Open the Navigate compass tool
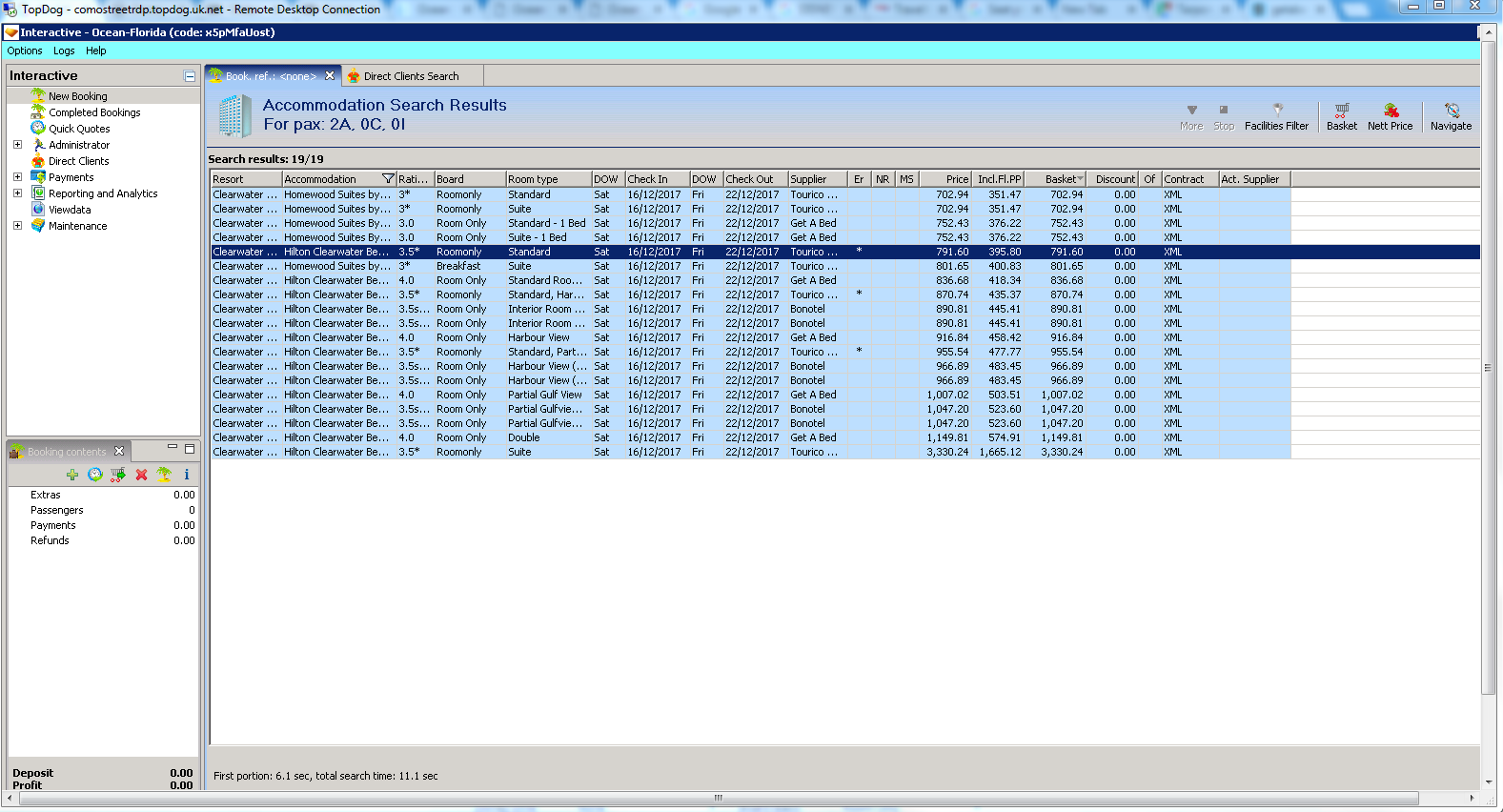1503x812 pixels. [x=1451, y=116]
